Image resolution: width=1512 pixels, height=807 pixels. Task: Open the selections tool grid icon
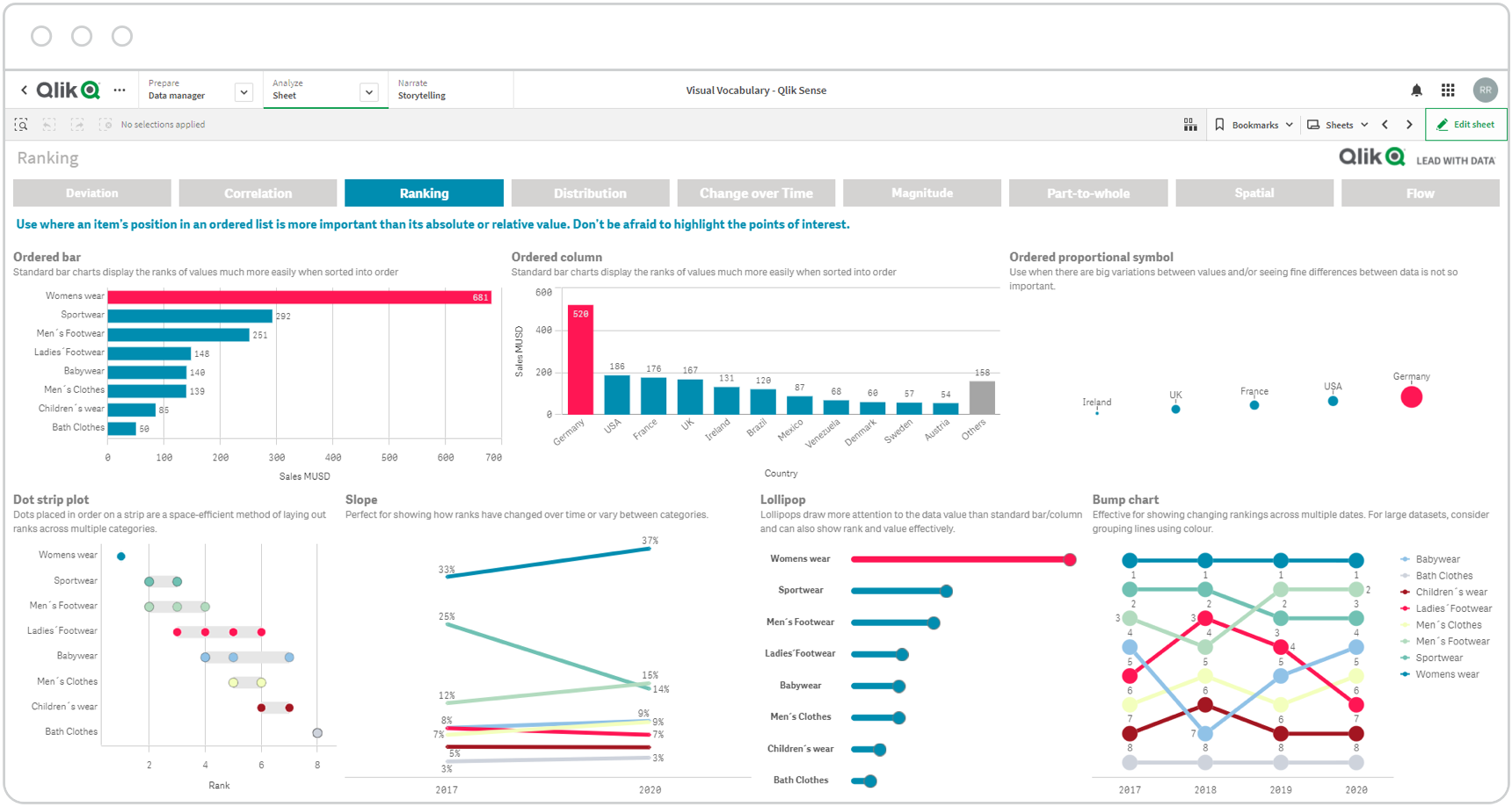1190,125
